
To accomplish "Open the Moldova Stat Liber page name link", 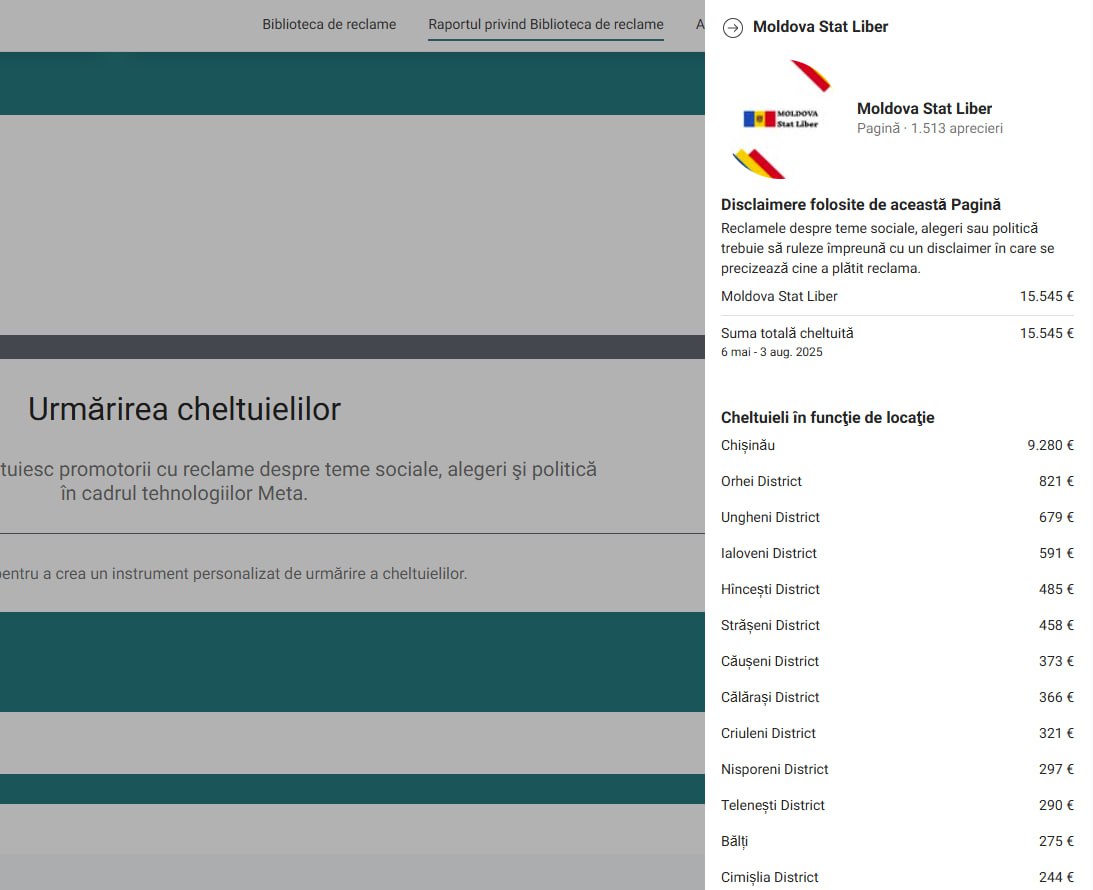I will coord(924,109).
